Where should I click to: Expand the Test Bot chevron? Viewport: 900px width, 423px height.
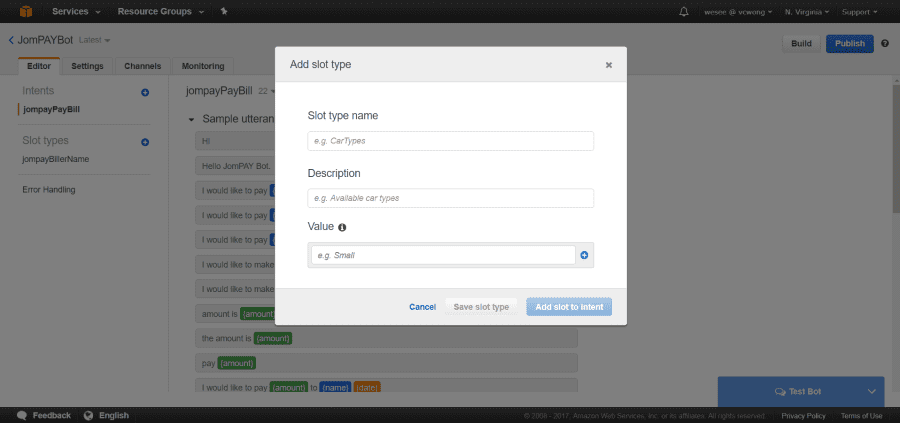872,391
